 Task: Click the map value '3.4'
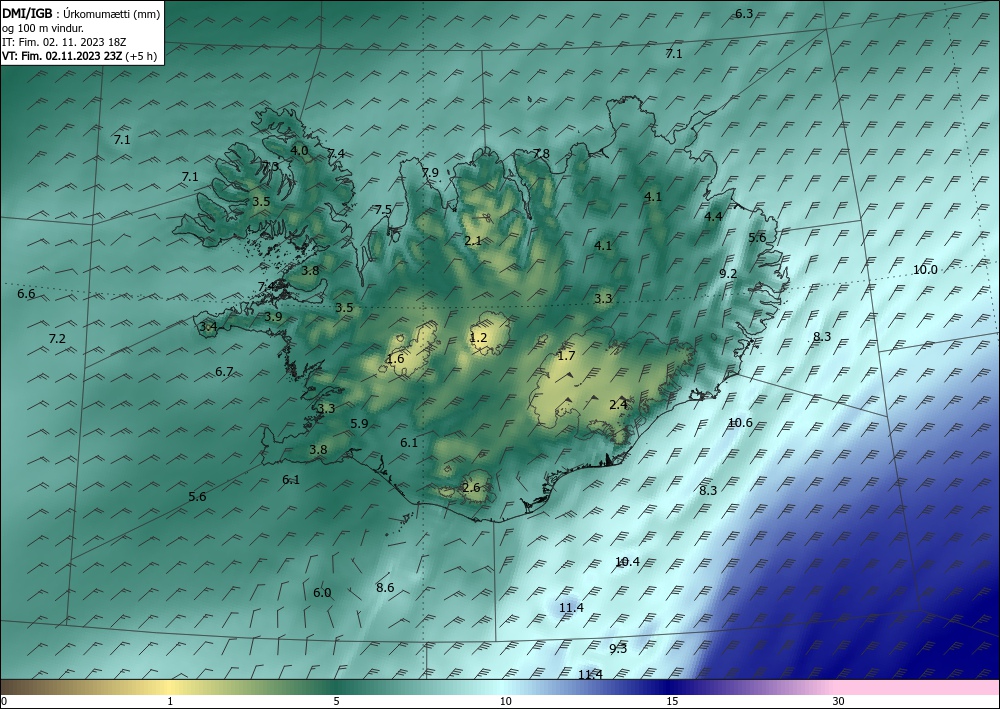coord(209,327)
